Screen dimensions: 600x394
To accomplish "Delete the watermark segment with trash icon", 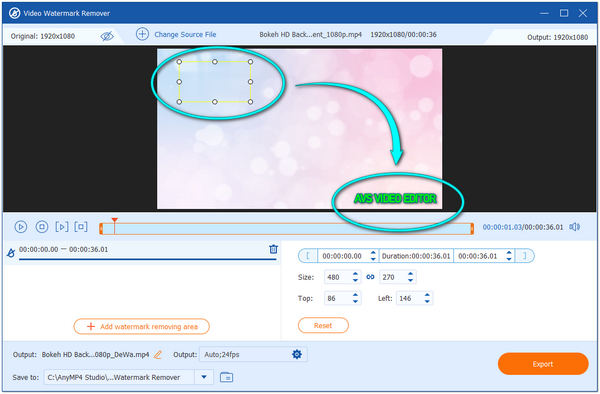I will pos(273,249).
